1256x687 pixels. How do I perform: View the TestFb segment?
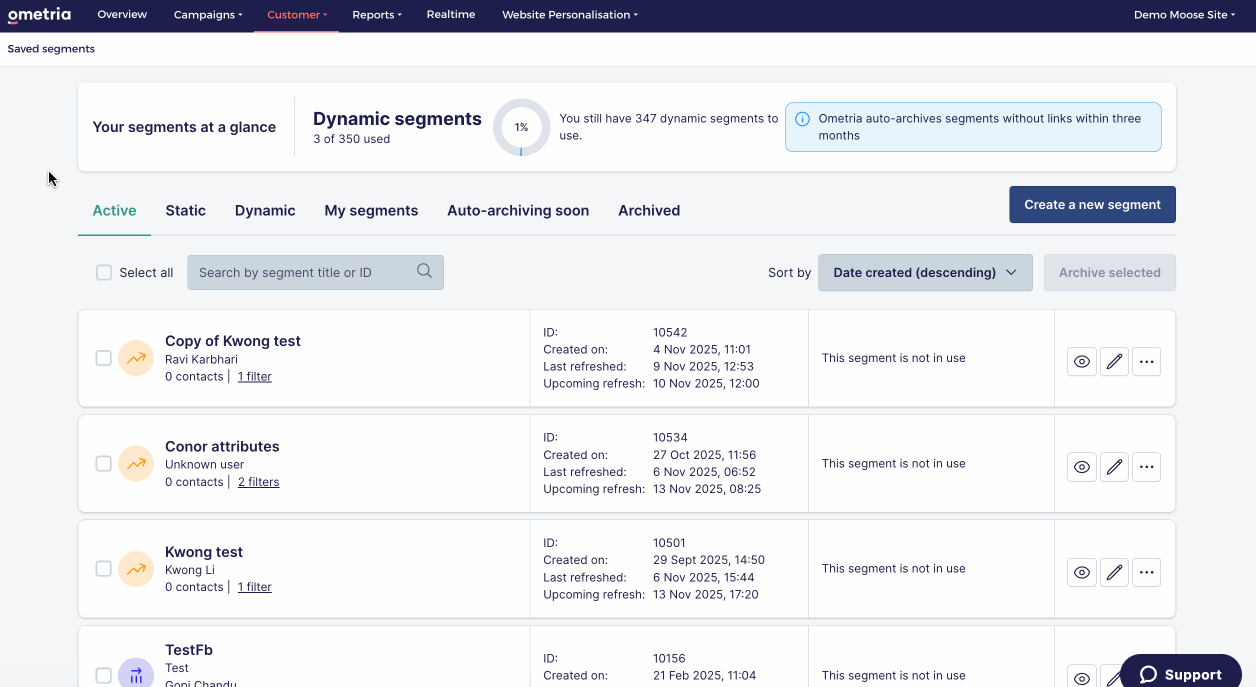1082,677
